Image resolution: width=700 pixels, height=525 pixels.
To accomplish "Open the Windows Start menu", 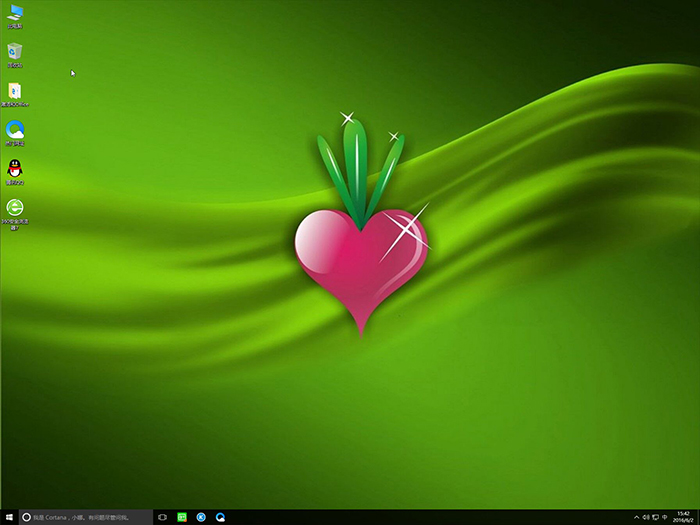I will click(x=8, y=517).
